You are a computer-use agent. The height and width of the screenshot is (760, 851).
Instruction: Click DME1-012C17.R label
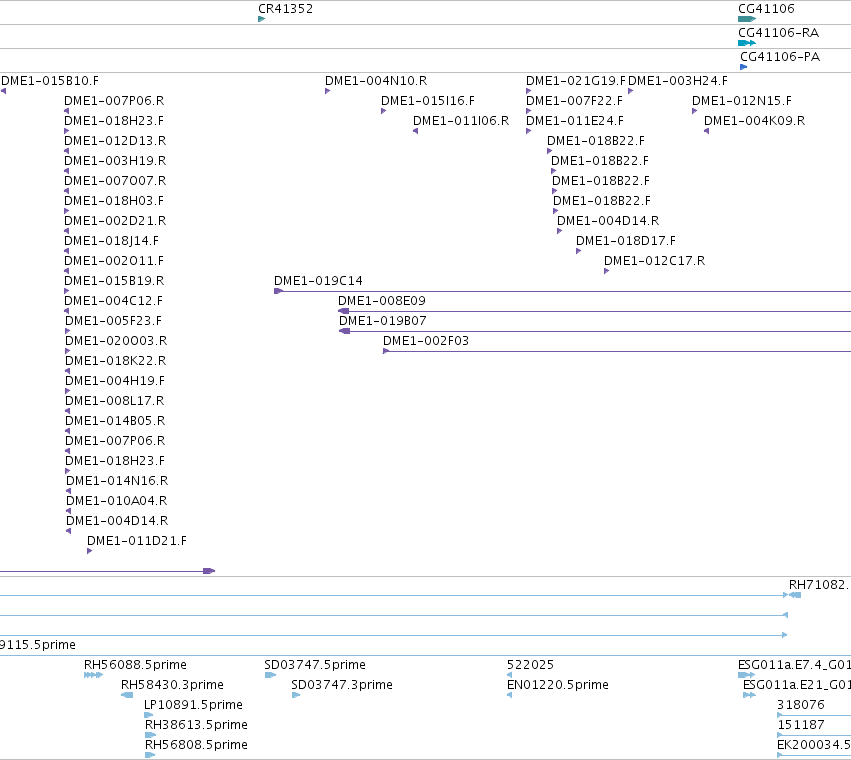[655, 261]
